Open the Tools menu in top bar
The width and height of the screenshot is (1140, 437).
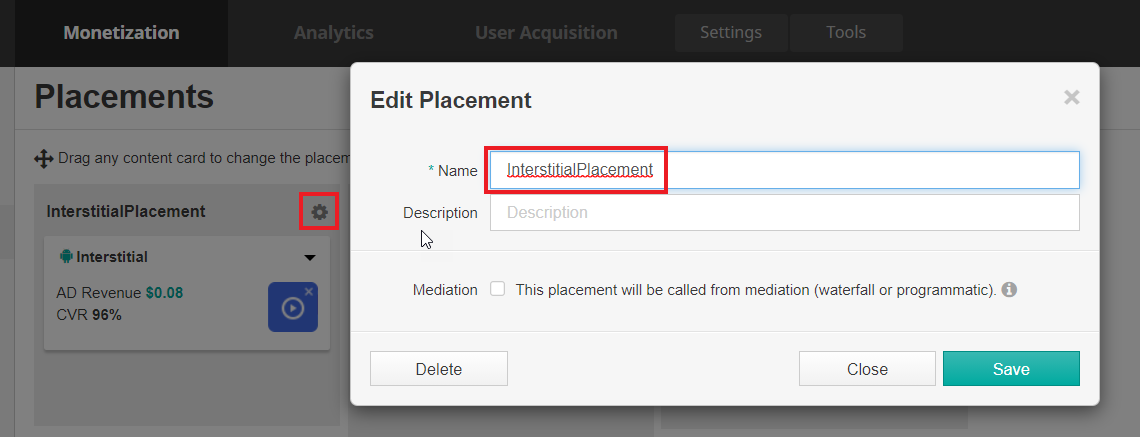click(846, 33)
